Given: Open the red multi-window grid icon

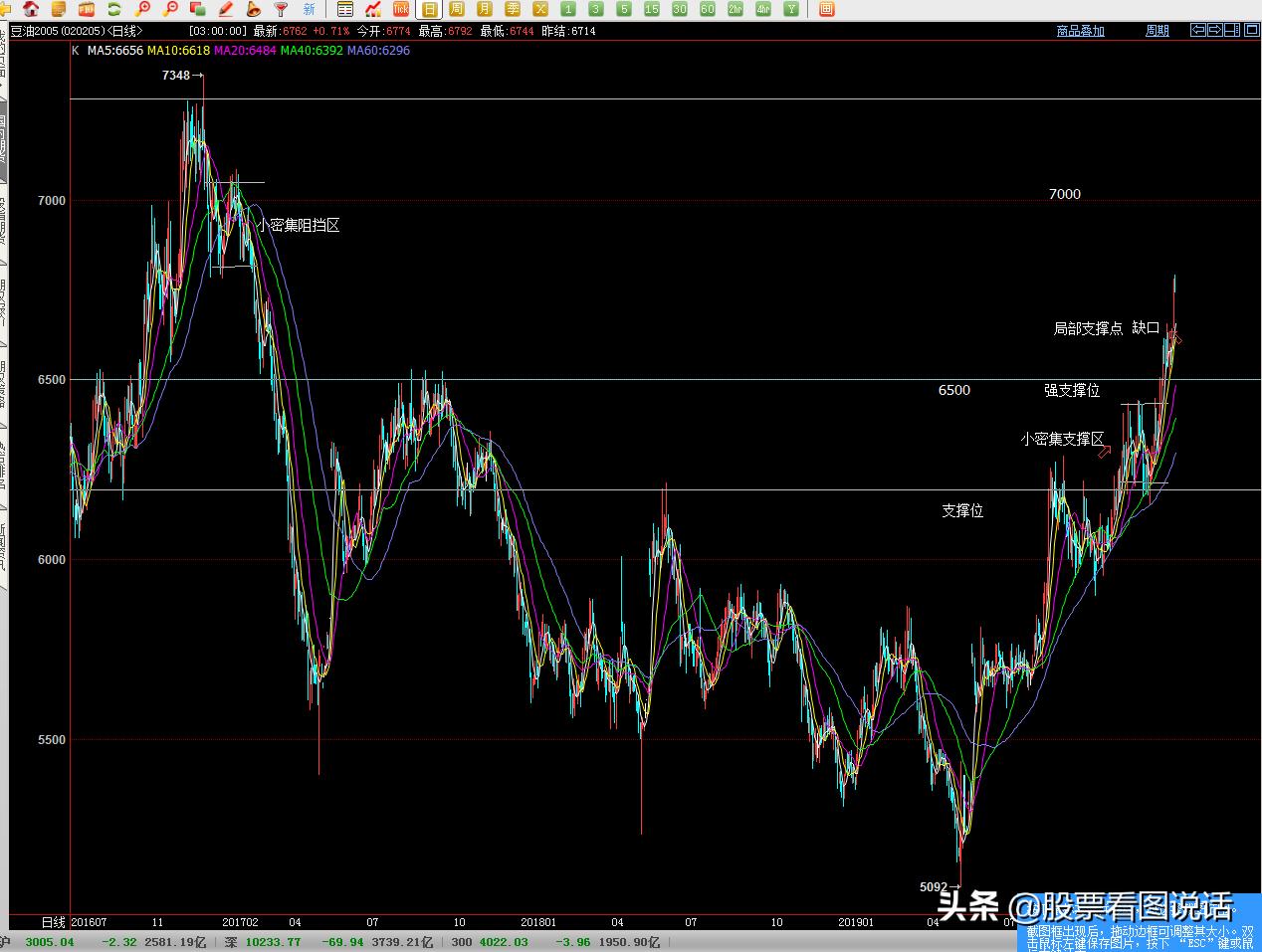Looking at the screenshot, I should (x=827, y=9).
